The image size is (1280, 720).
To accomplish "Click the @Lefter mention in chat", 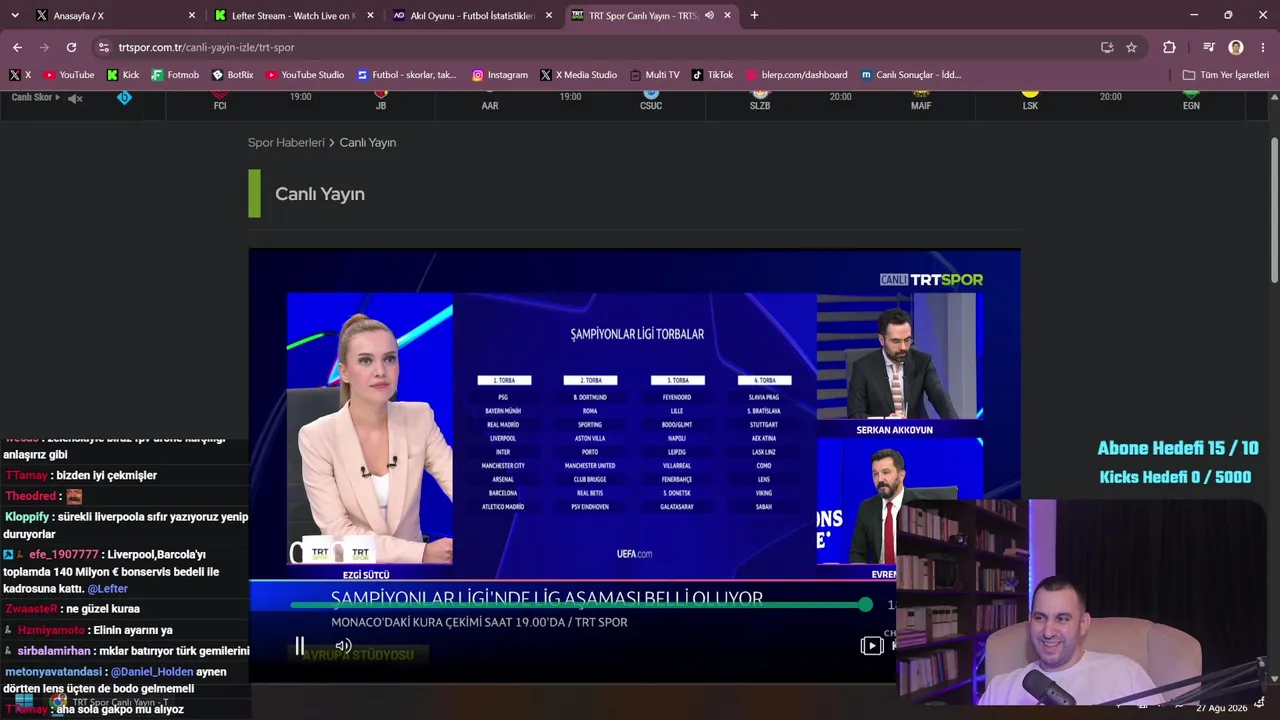I will click(x=107, y=589).
